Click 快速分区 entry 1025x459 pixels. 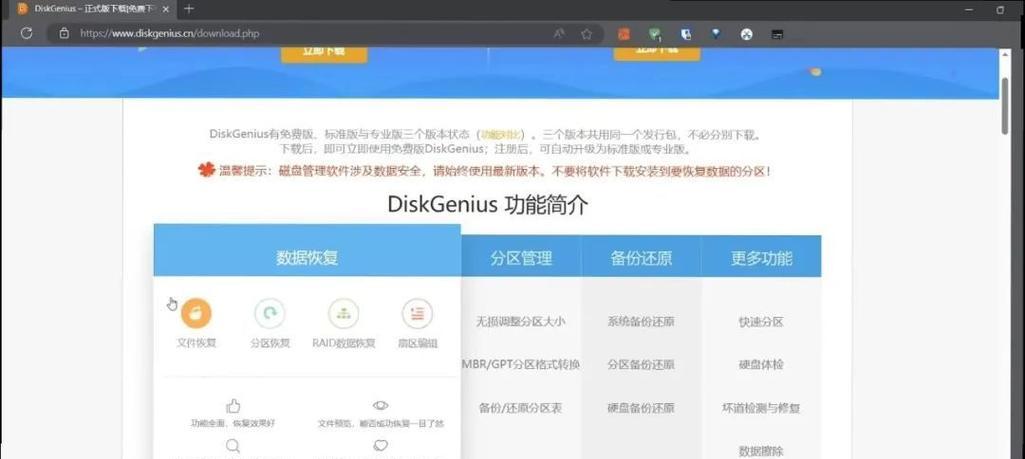tap(761, 322)
